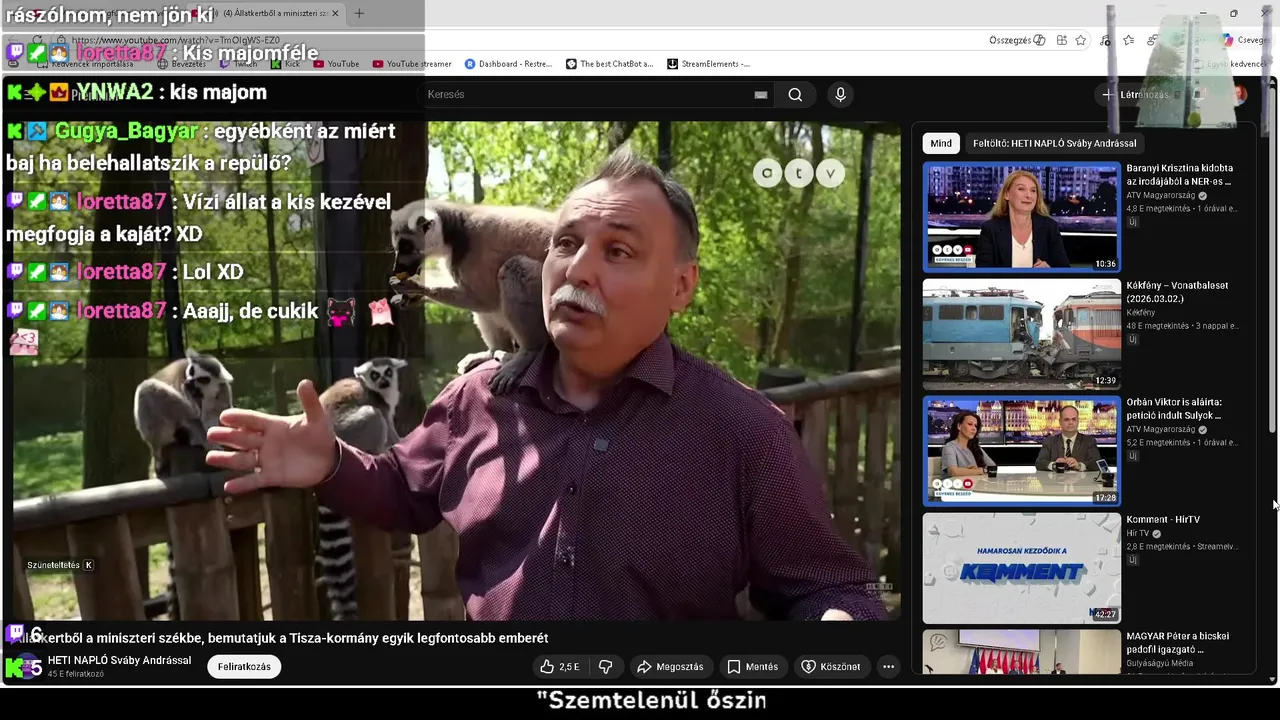The height and width of the screenshot is (720, 1280).
Task: Select Feltöltő: HETI NAPLÓ Sváby Andrással chip
Action: pyautogui.click(x=1054, y=143)
